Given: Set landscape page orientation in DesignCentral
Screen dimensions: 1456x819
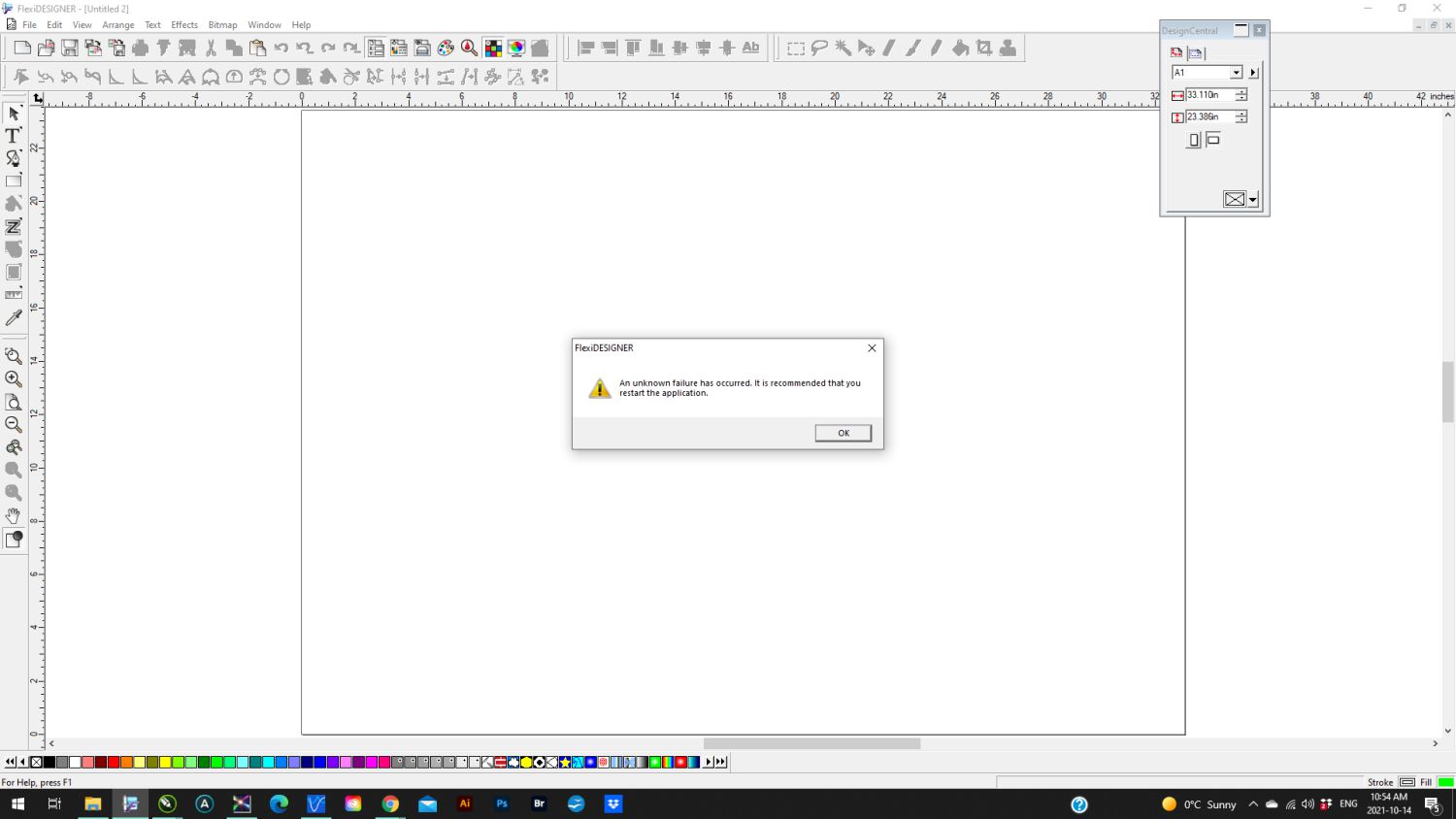Looking at the screenshot, I should (x=1213, y=140).
